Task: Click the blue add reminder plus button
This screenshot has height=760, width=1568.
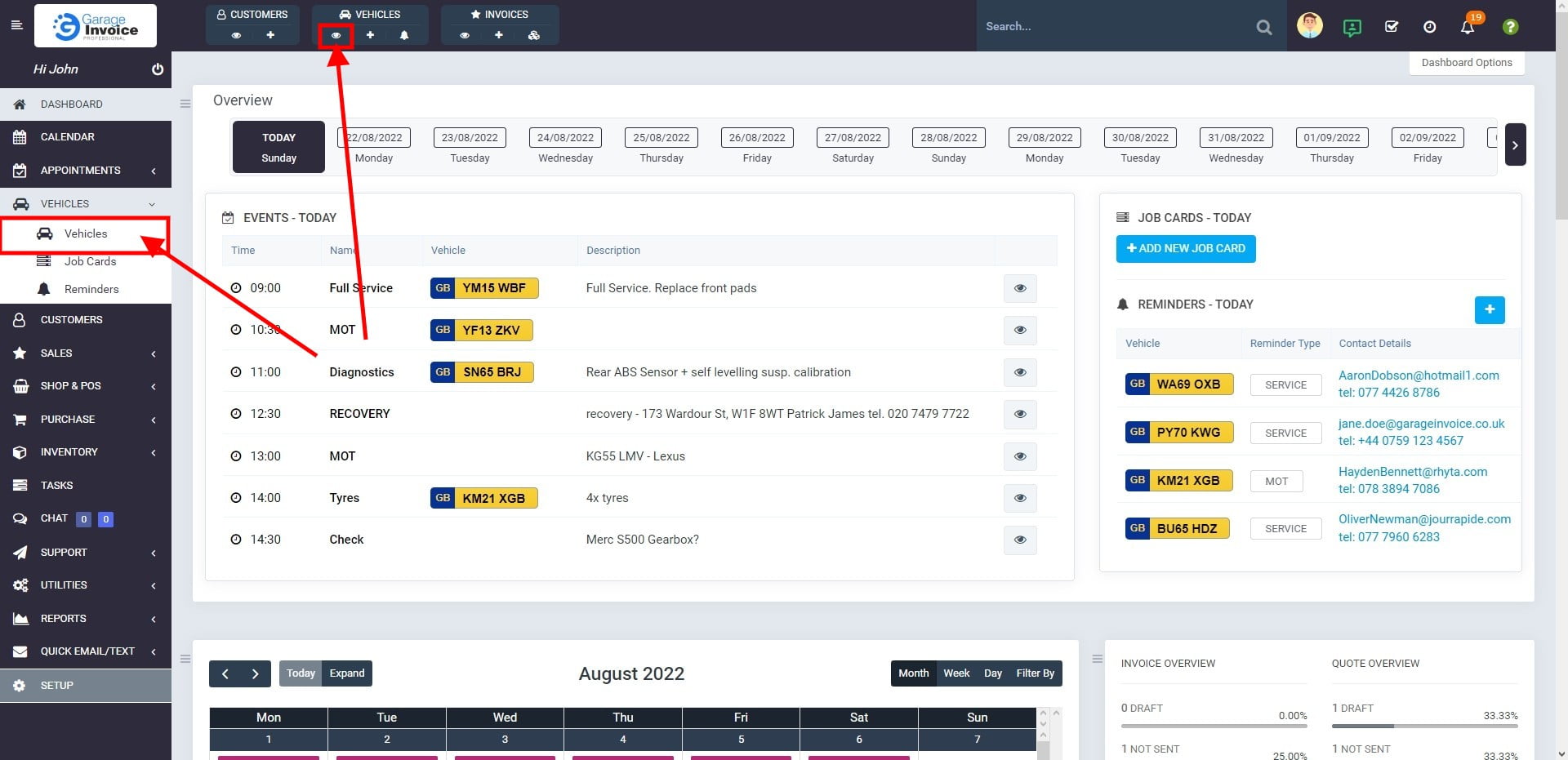Action: pyautogui.click(x=1489, y=309)
